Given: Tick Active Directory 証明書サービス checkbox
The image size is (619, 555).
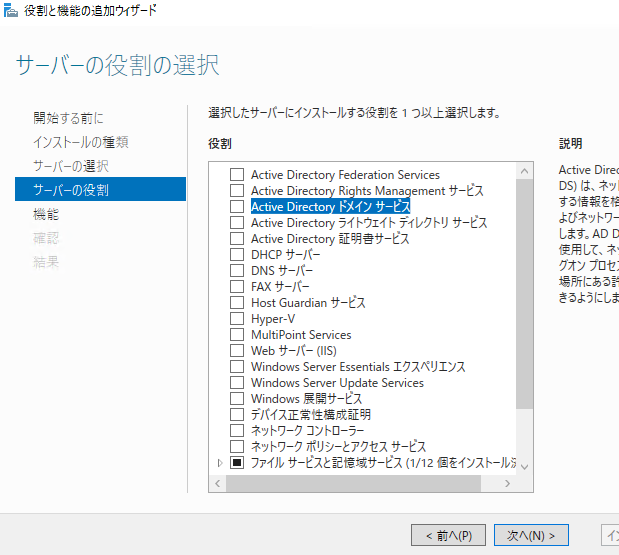Looking at the screenshot, I should [x=237, y=238].
